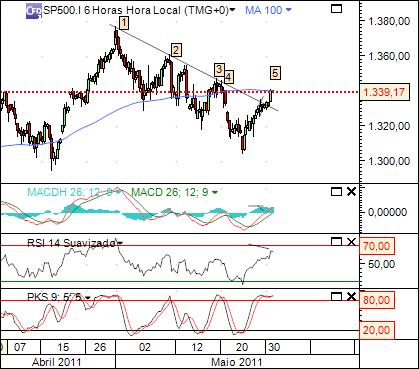Image resolution: width=419 pixels, height=369 pixels.
Task: Click the Maio 2011 month label
Action: (x=237, y=362)
